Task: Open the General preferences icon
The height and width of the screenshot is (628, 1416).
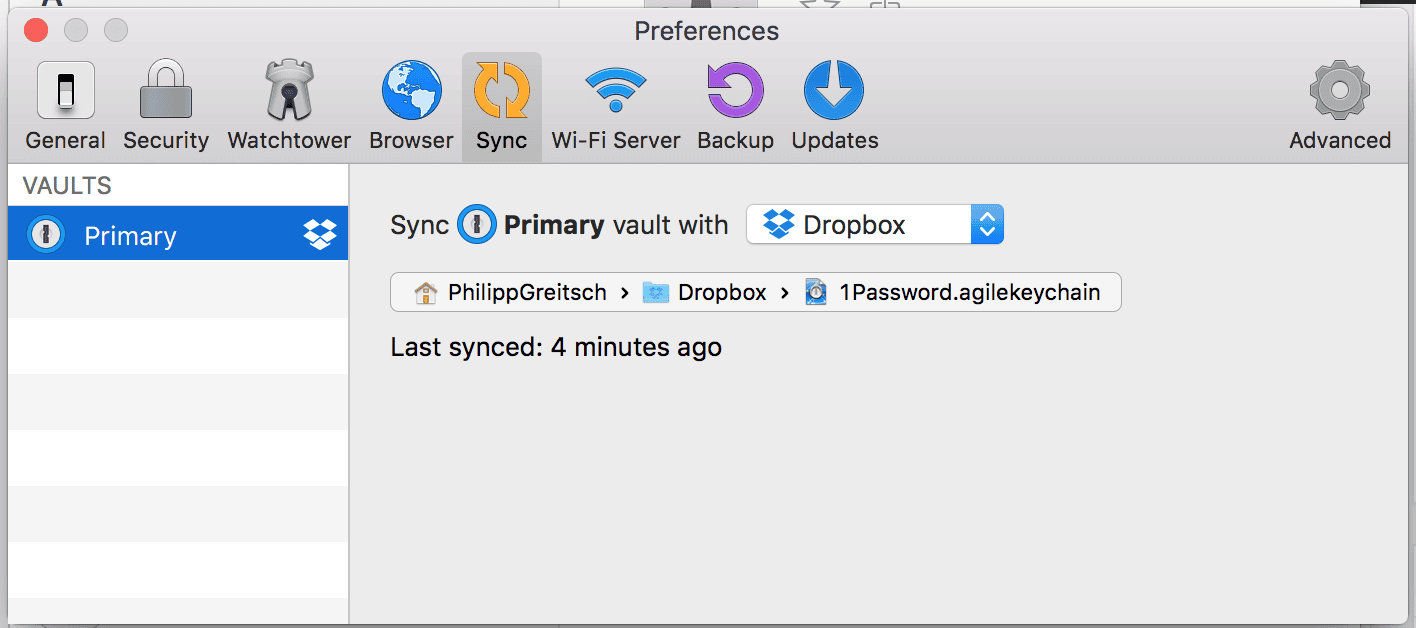Action: click(x=66, y=91)
